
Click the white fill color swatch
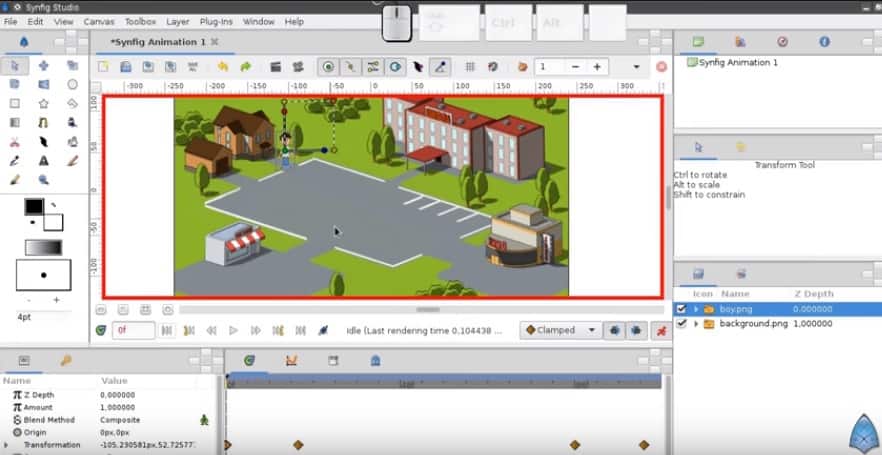pos(53,222)
